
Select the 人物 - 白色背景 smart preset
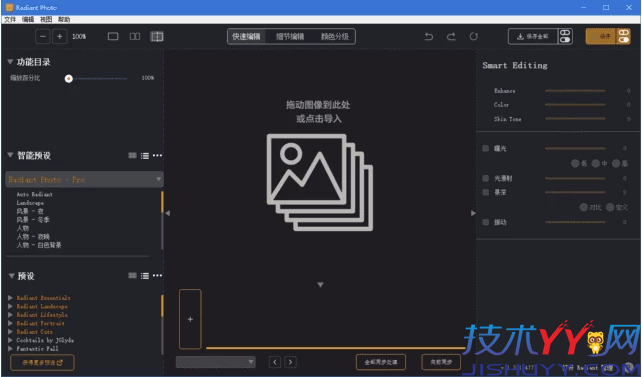(39, 245)
